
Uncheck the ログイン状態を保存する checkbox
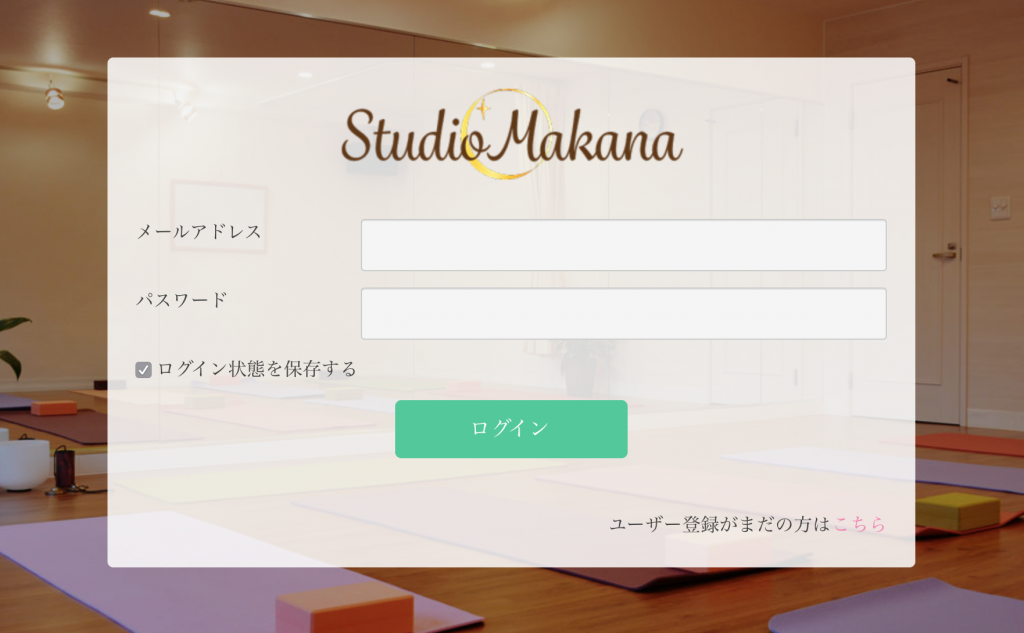(x=143, y=370)
